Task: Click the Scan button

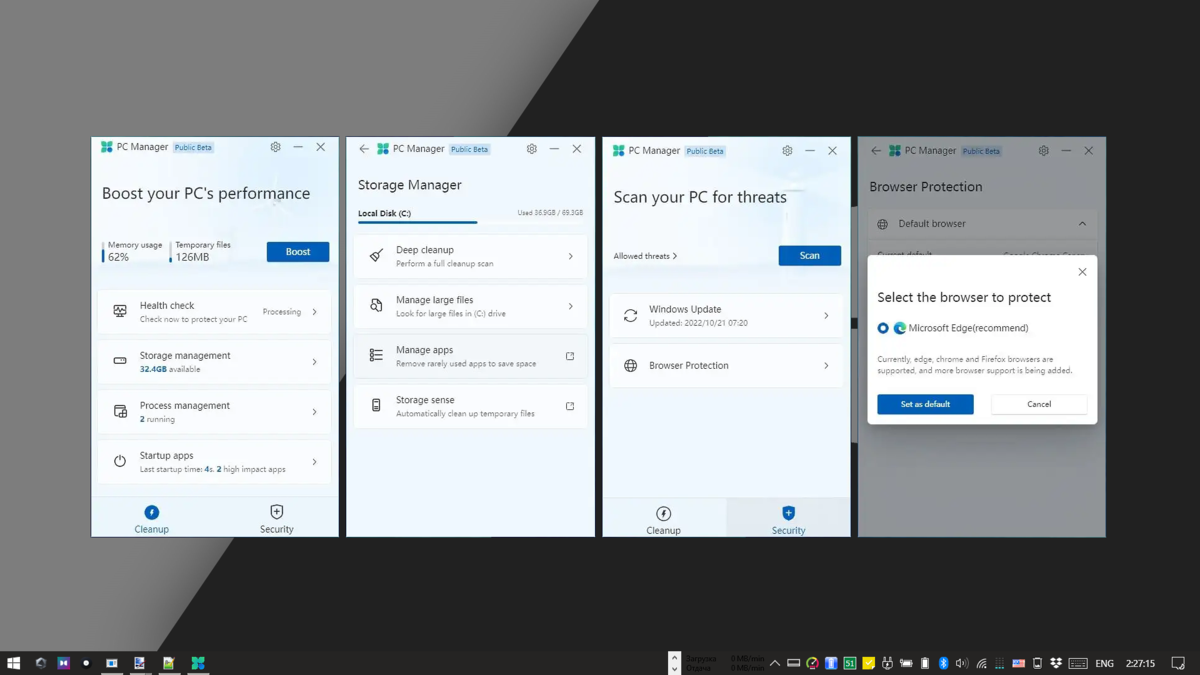Action: tap(810, 256)
